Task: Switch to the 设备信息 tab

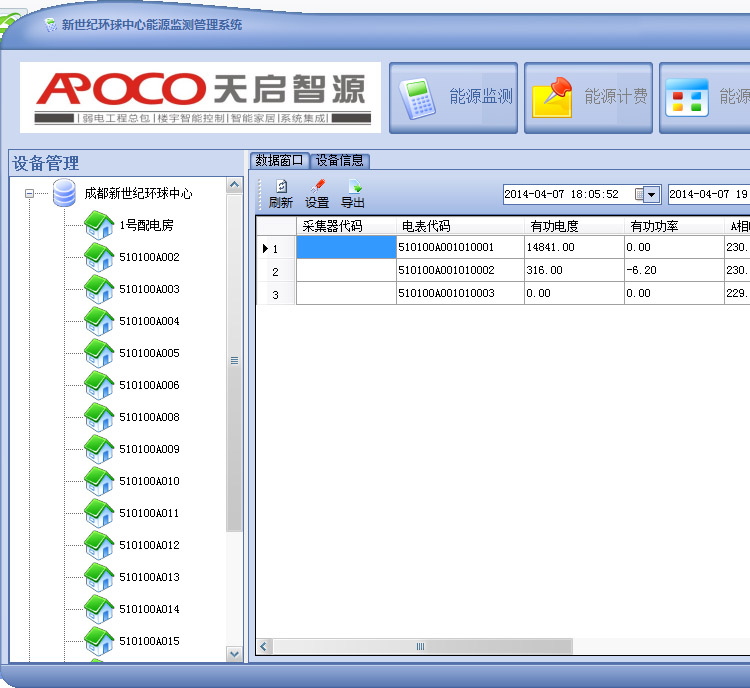Action: coord(340,160)
